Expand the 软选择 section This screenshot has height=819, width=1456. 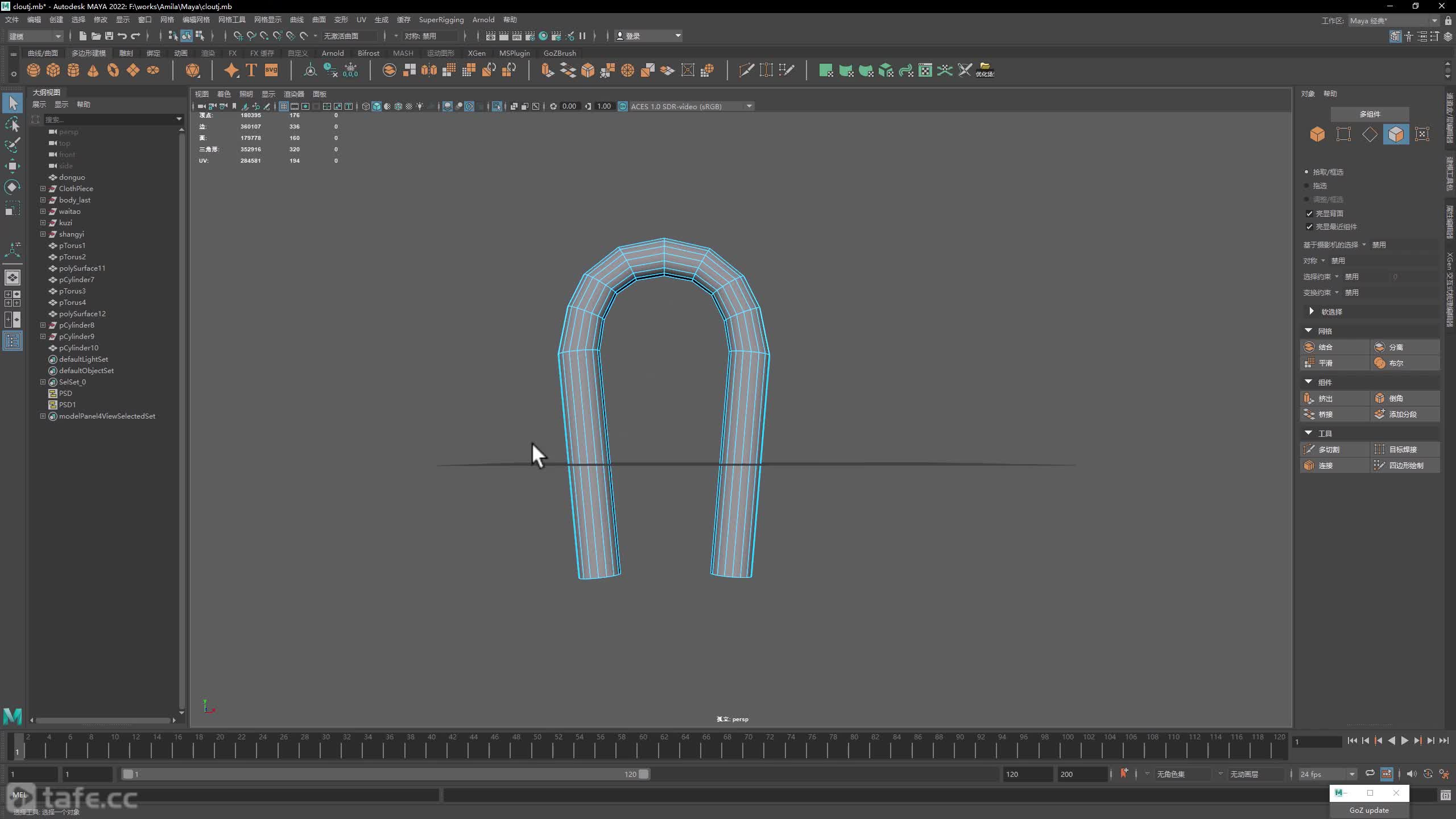click(x=1312, y=311)
